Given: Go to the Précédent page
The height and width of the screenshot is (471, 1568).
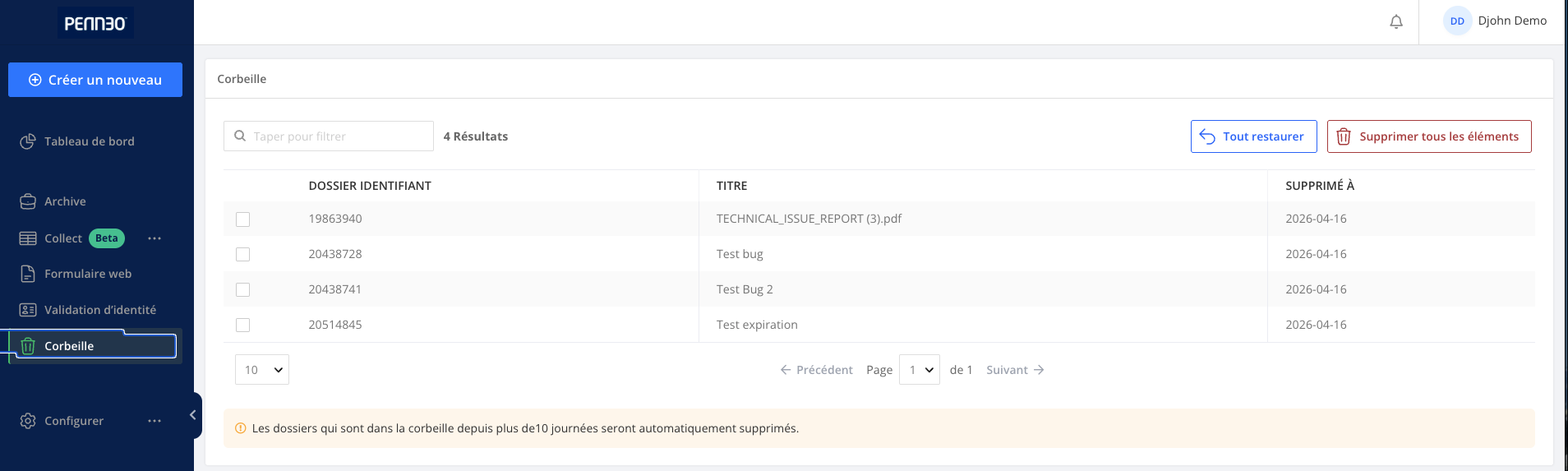Looking at the screenshot, I should 817,370.
